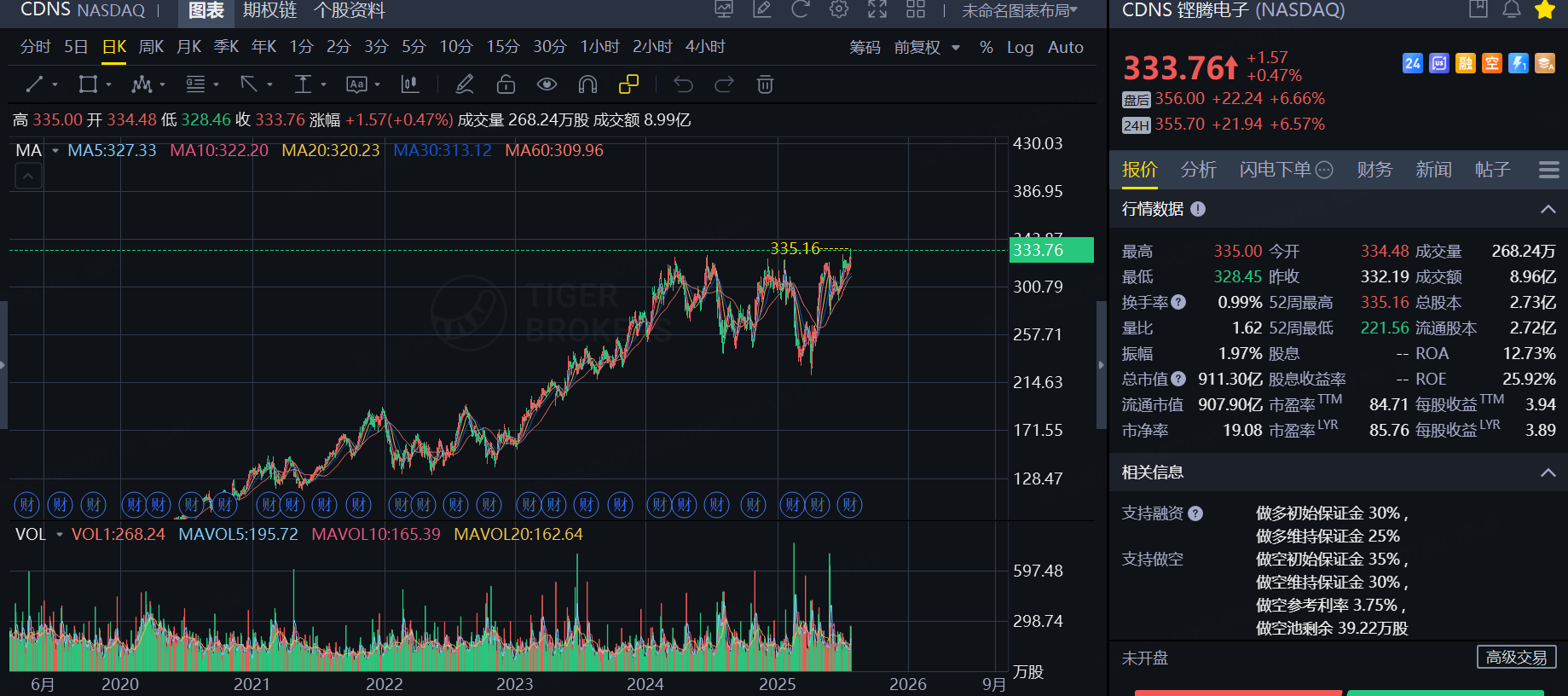Toggle percent scale % button
Viewport: 1568px width, 696px height.
[x=987, y=48]
